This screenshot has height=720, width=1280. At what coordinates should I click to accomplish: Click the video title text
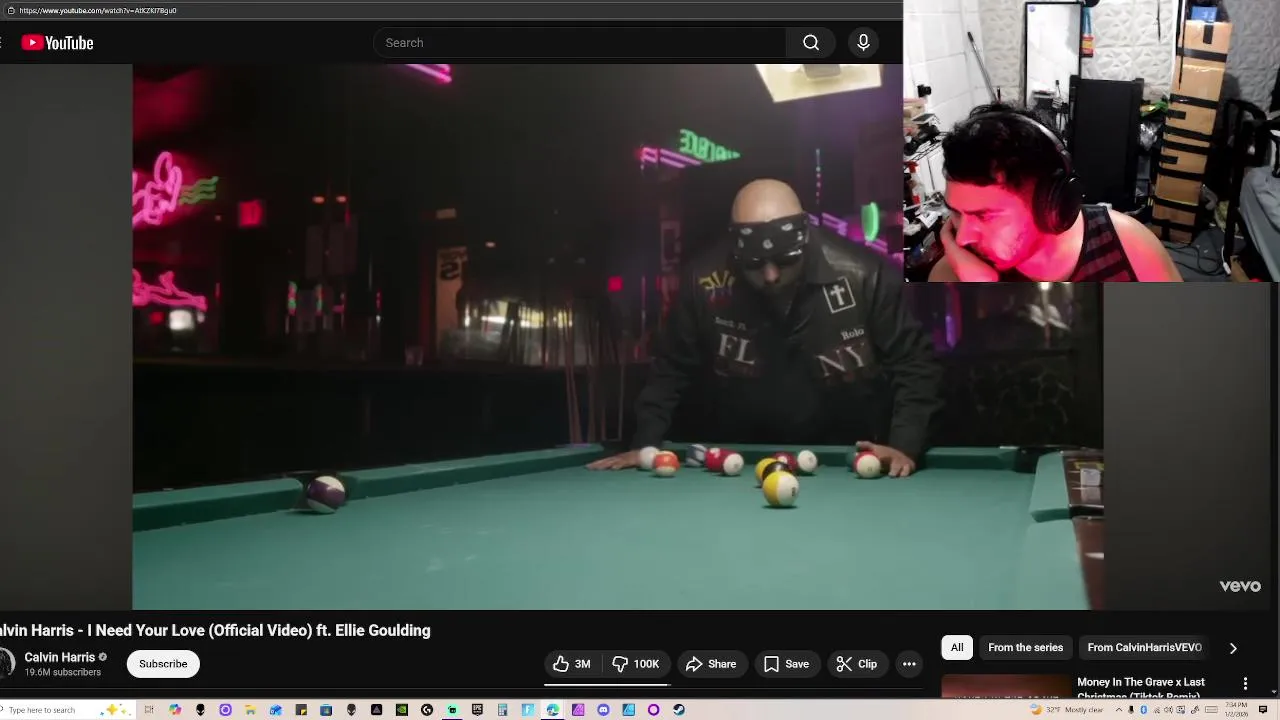pos(215,630)
